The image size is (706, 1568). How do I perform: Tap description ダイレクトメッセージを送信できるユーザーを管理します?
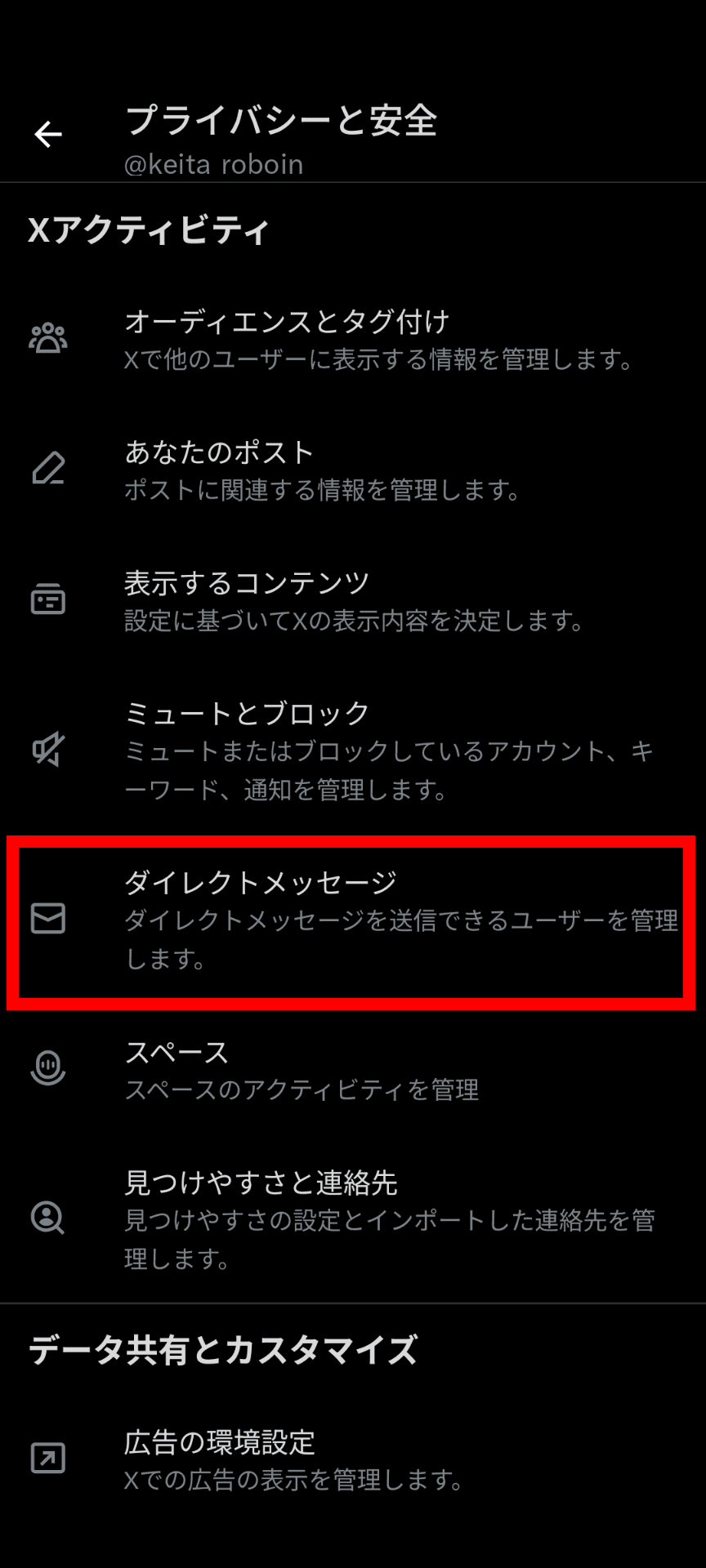pos(401,939)
